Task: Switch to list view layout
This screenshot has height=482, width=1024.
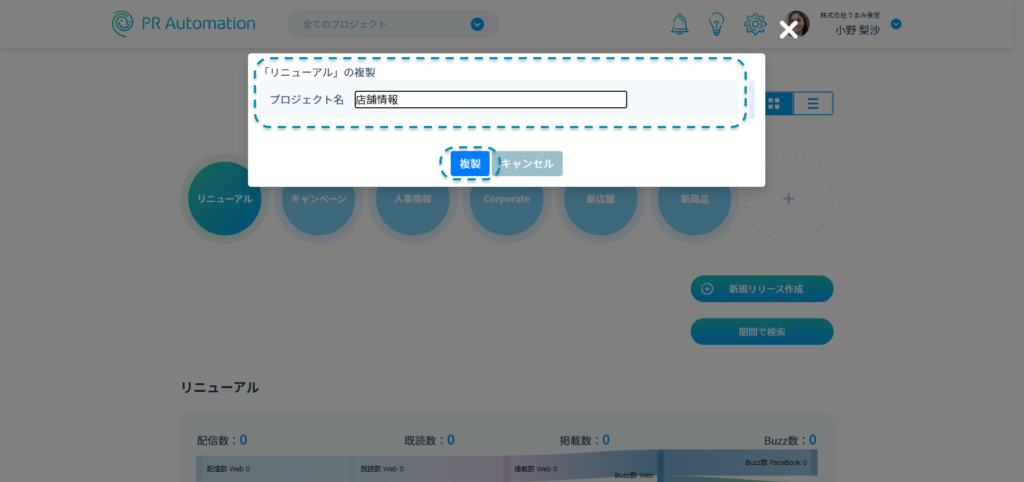Action: 814,103
